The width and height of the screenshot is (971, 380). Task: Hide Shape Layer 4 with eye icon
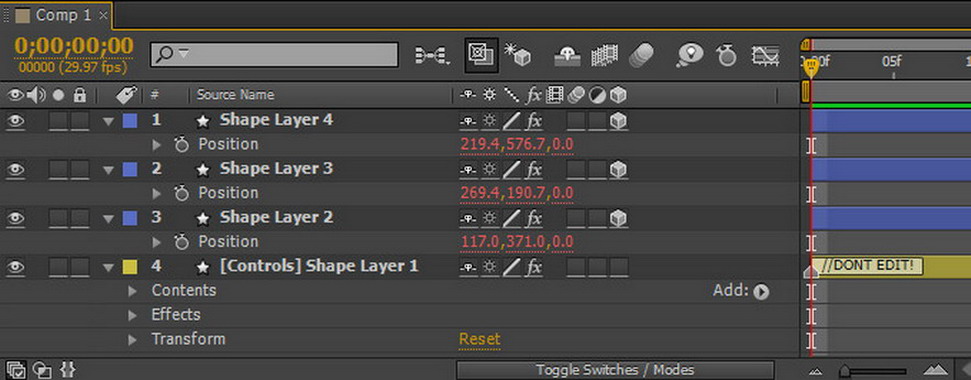coord(15,120)
